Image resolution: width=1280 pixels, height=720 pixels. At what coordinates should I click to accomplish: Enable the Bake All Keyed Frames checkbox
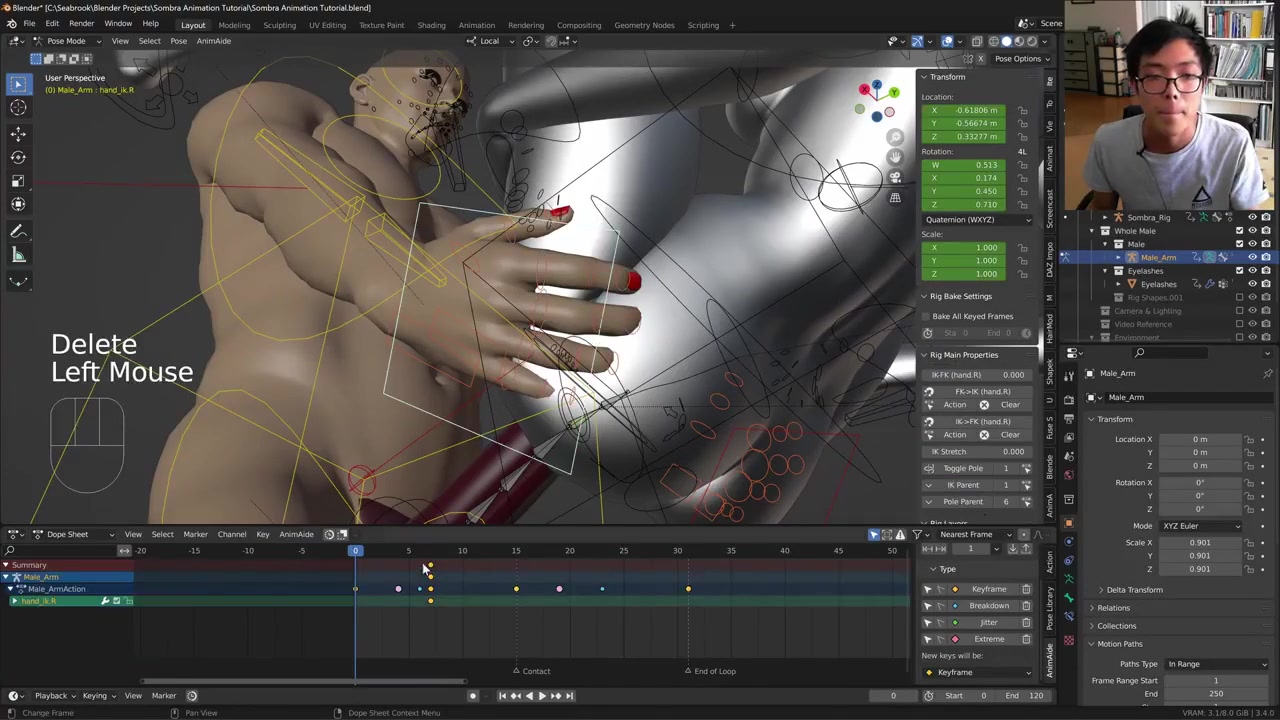(927, 316)
